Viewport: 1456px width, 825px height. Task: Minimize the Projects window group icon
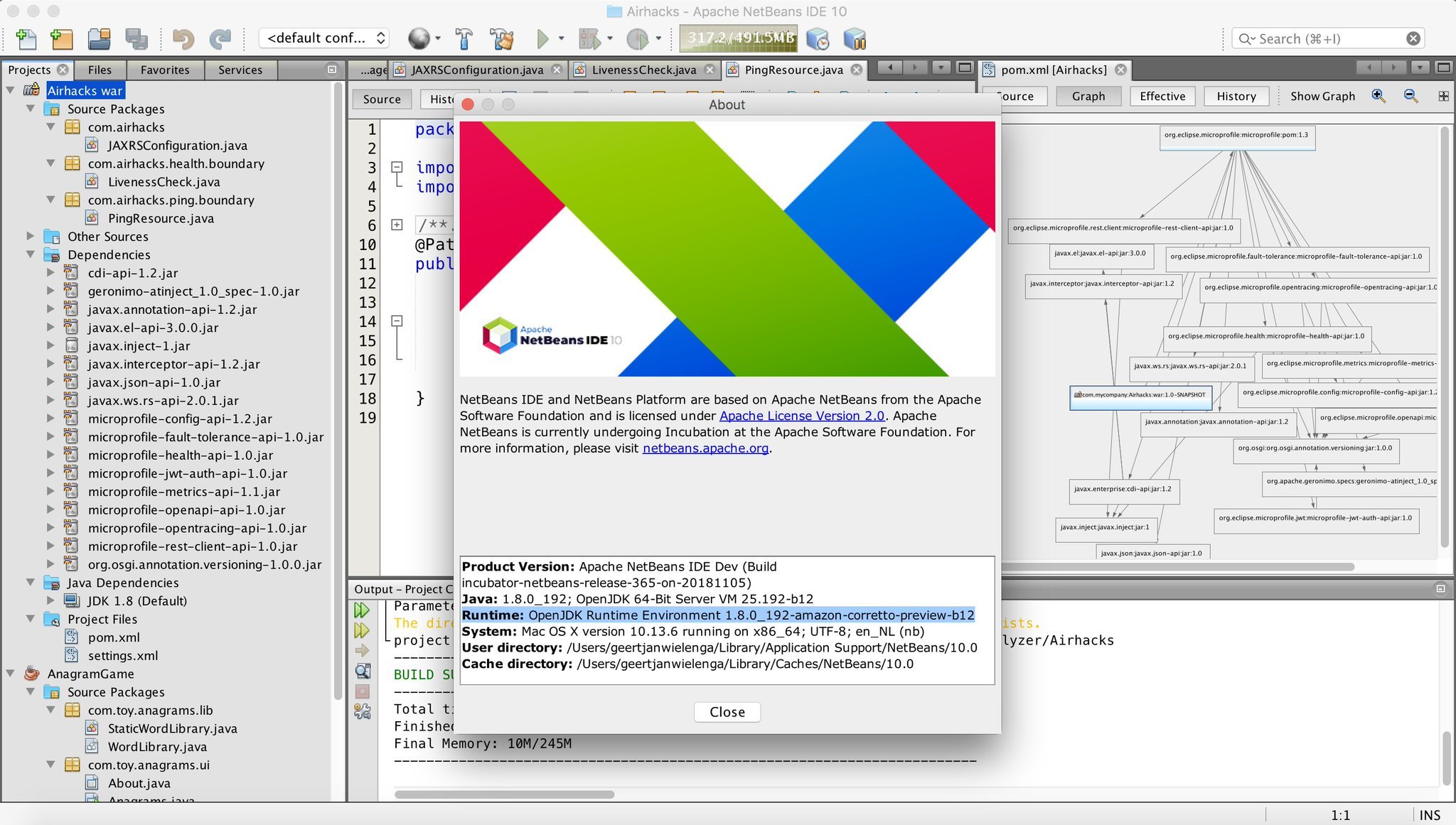331,70
